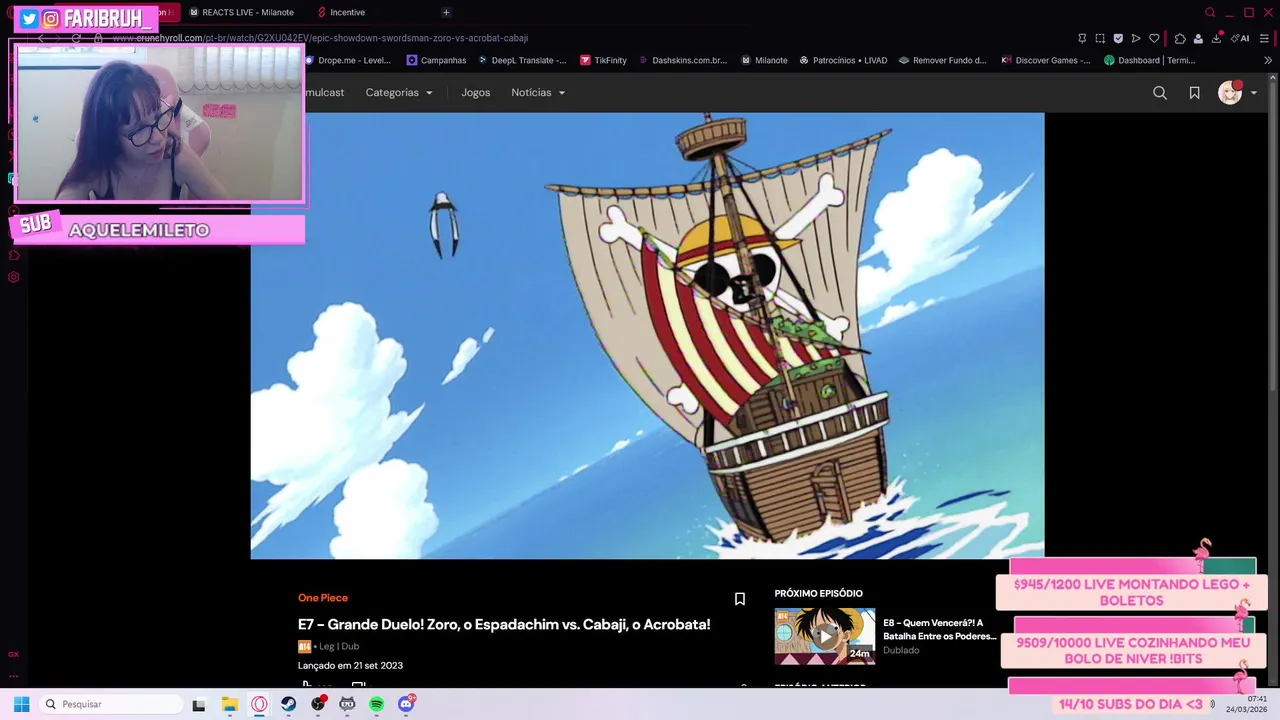Open the Discover Games bookmark
The image size is (1280, 720).
(x=1045, y=60)
